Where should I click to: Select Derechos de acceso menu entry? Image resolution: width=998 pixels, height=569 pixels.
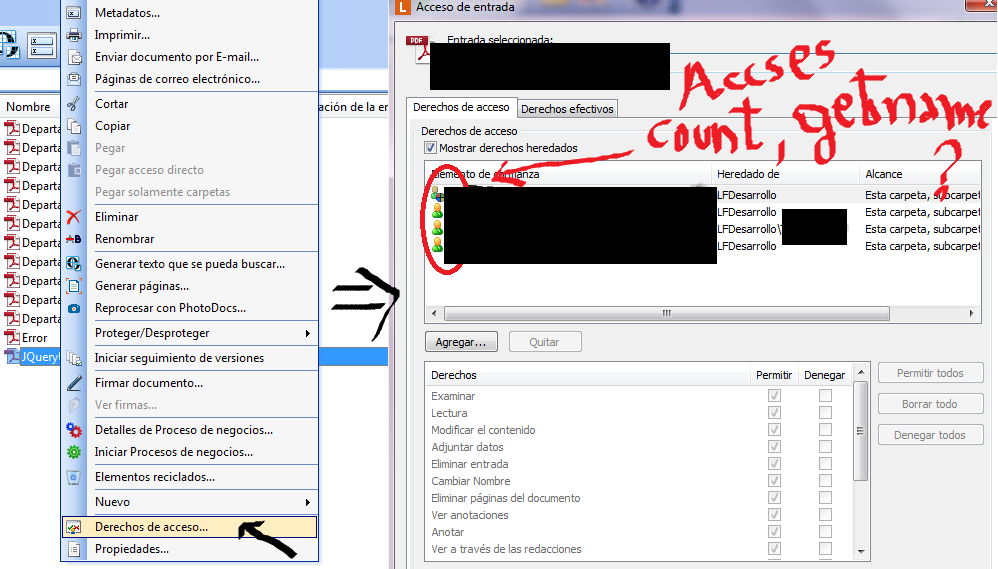[x=190, y=527]
